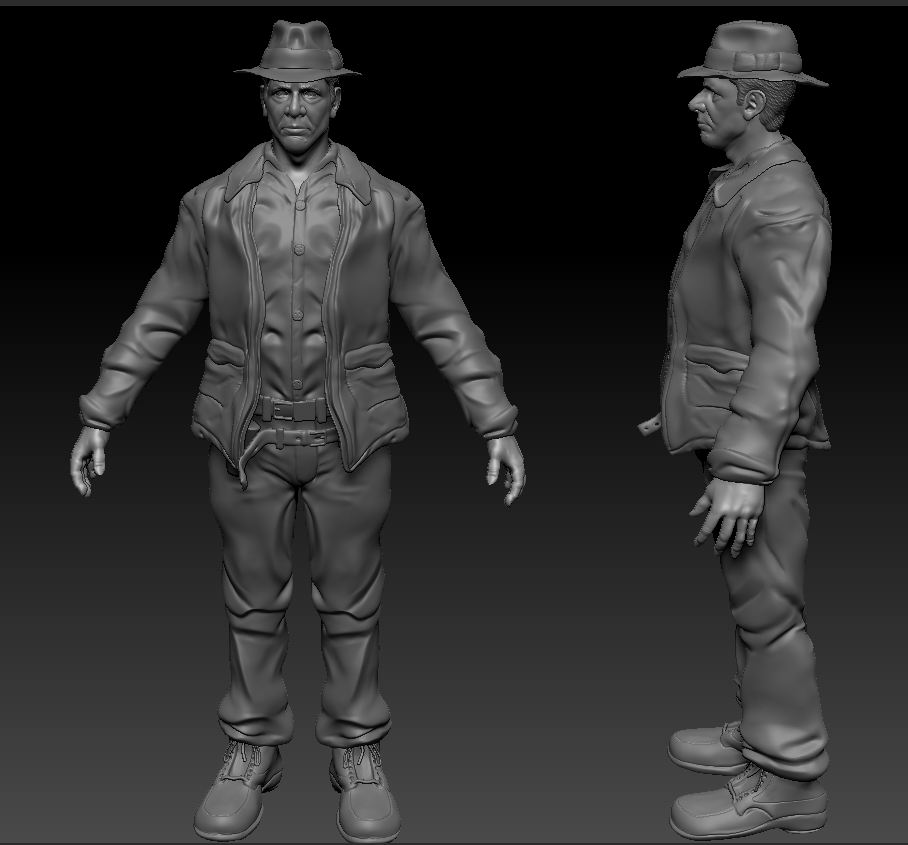
Task: Click the side-view character's hand
Action: click(728, 515)
